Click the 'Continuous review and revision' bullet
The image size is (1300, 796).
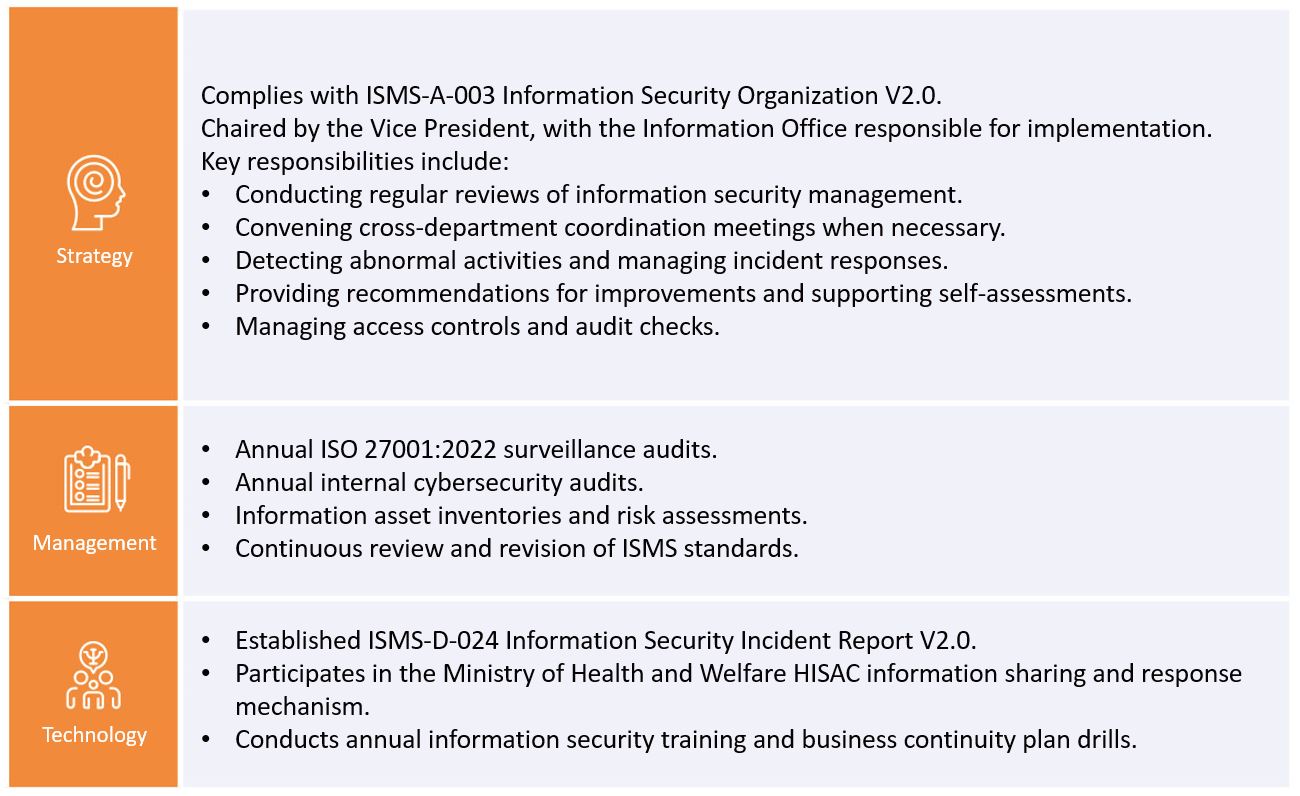pos(516,549)
